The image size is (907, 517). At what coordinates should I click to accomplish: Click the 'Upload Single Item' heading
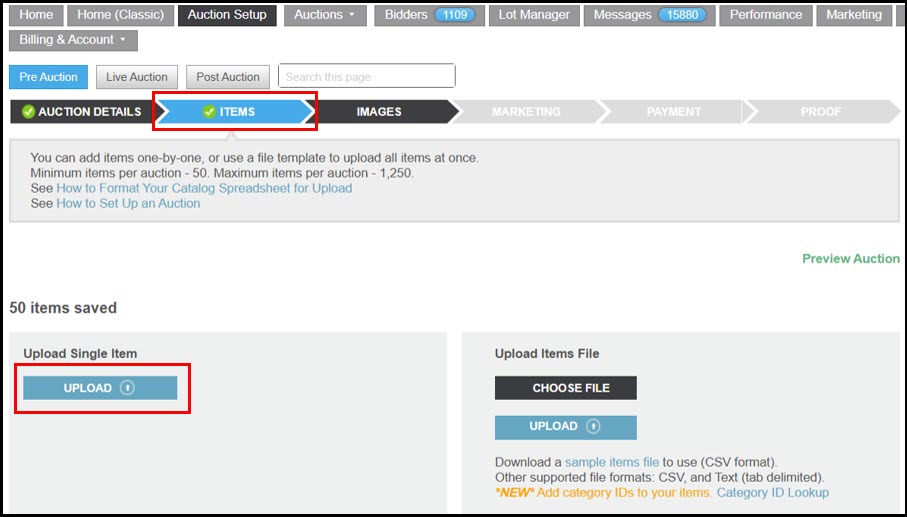(x=80, y=353)
